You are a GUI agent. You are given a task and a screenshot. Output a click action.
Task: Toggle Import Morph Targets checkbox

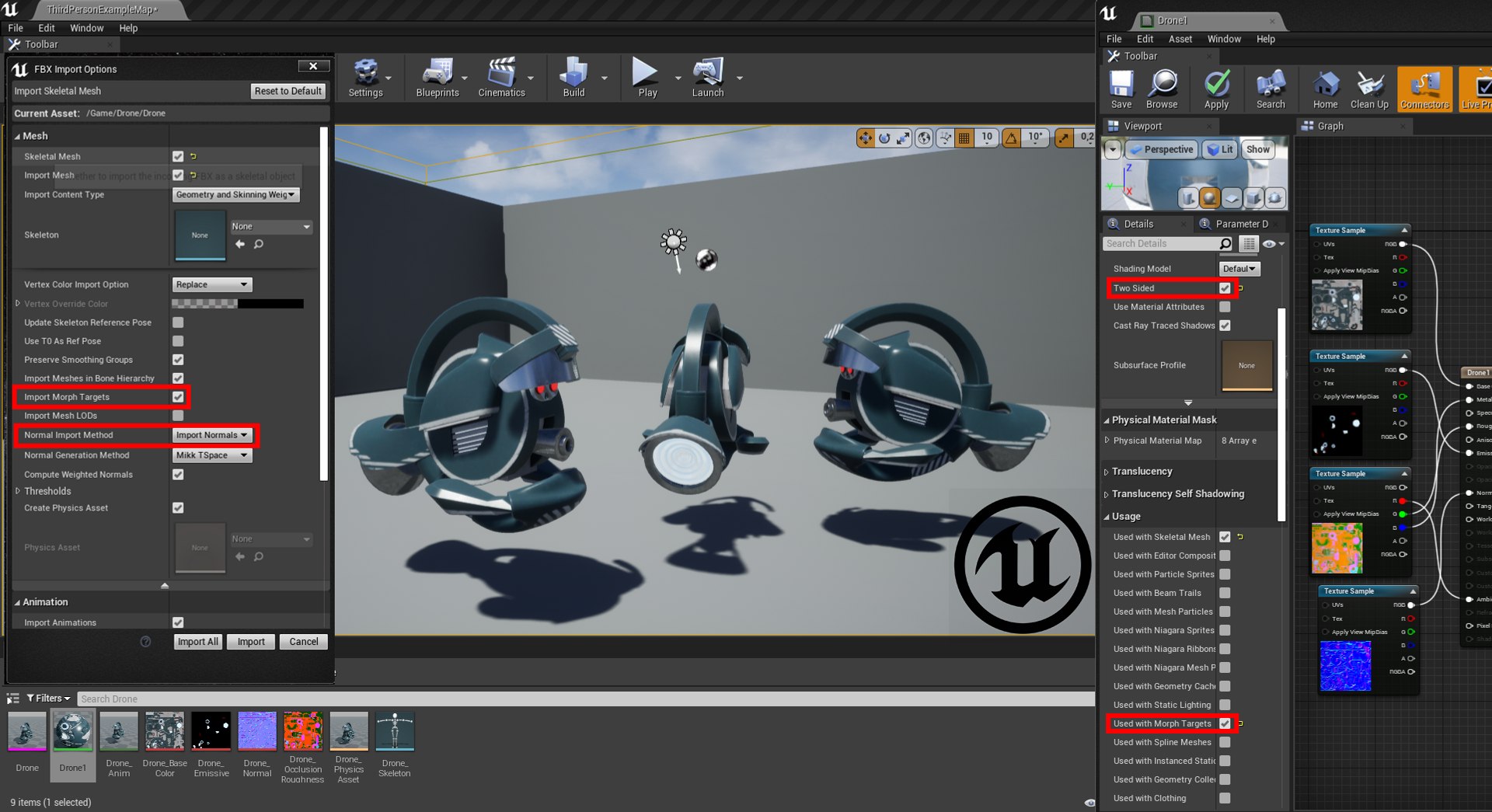[x=178, y=397]
